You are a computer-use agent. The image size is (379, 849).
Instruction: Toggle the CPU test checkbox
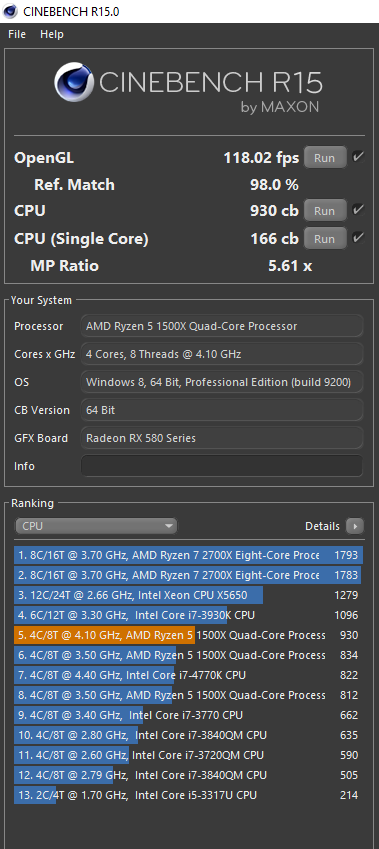click(x=357, y=210)
